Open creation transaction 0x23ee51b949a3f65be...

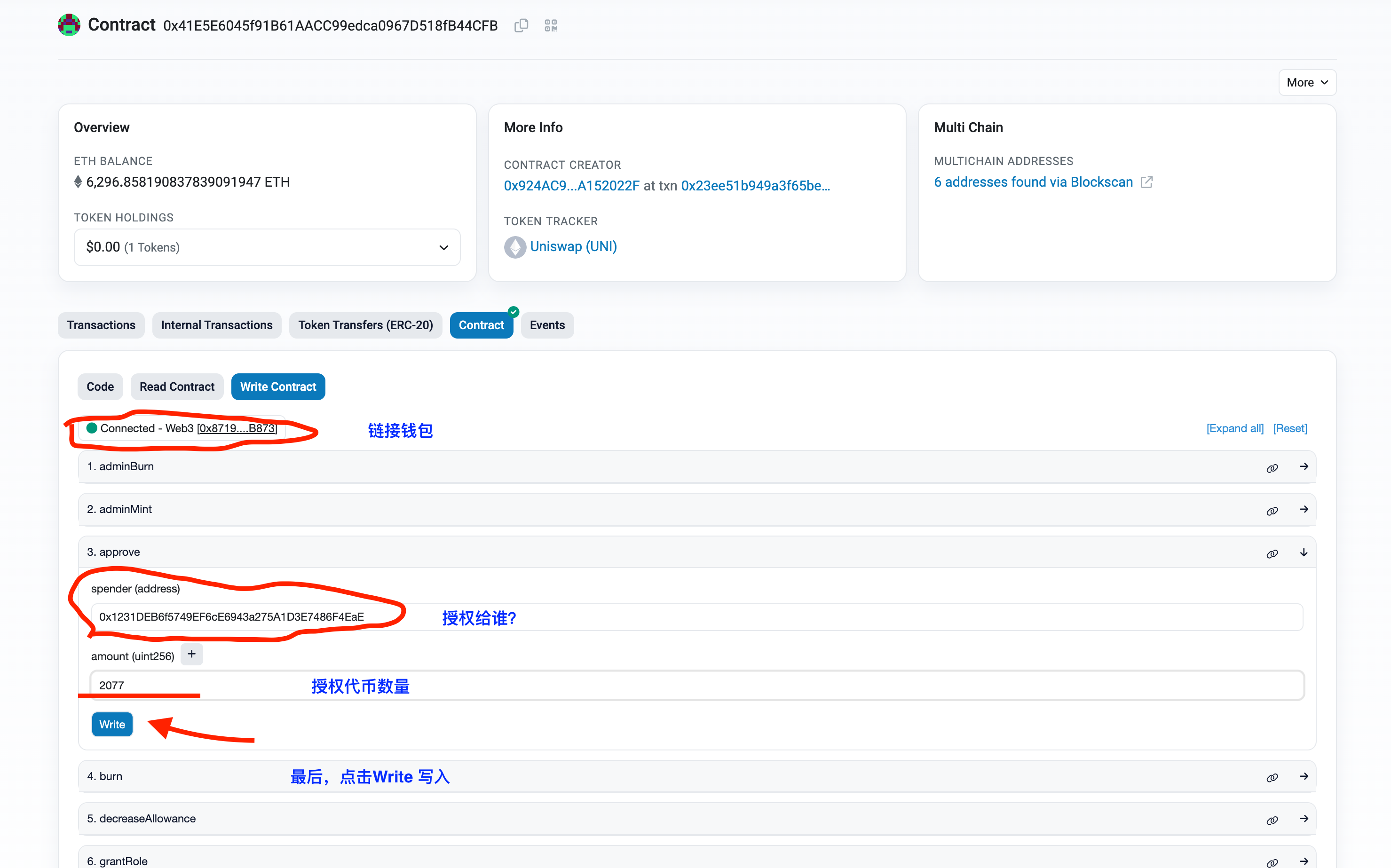coord(756,185)
